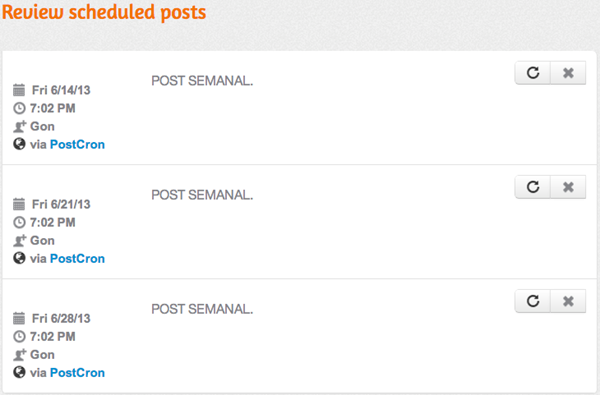This screenshot has height=395, width=600.
Task: Click the refresh icon for the 6/28/13 post
Action: pos(533,301)
